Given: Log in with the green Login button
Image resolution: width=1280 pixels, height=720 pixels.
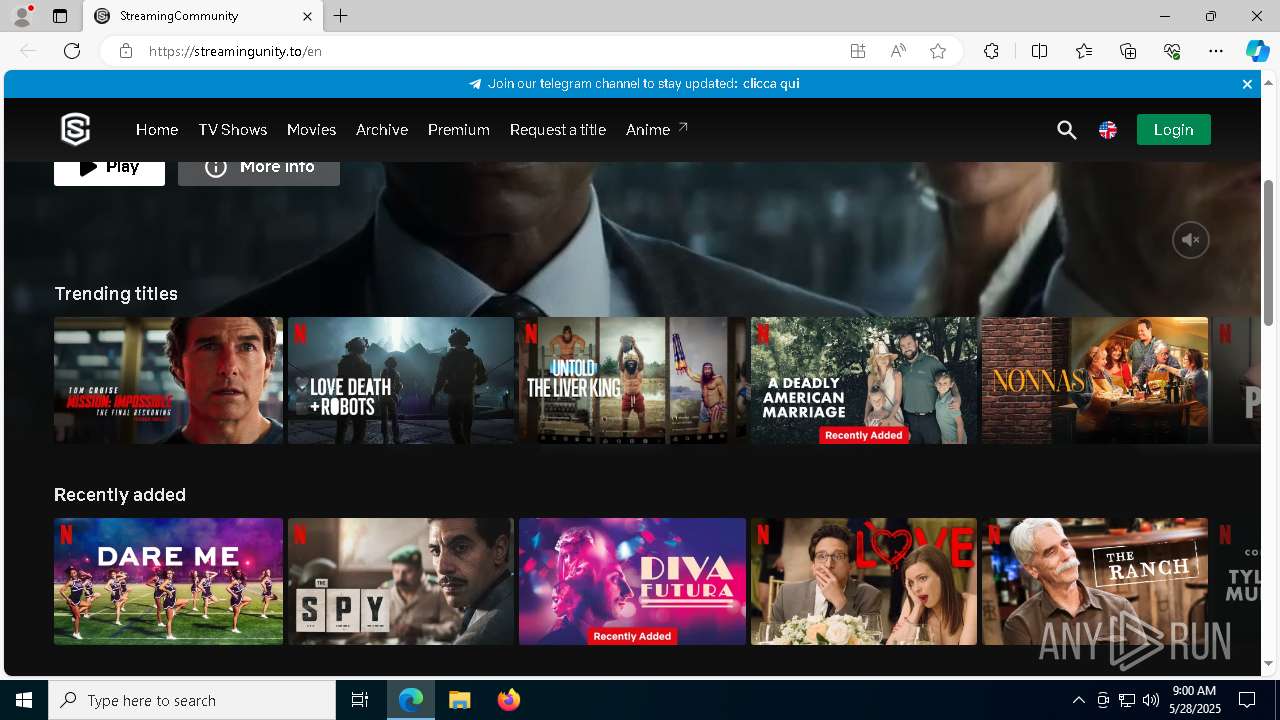Looking at the screenshot, I should [1173, 130].
